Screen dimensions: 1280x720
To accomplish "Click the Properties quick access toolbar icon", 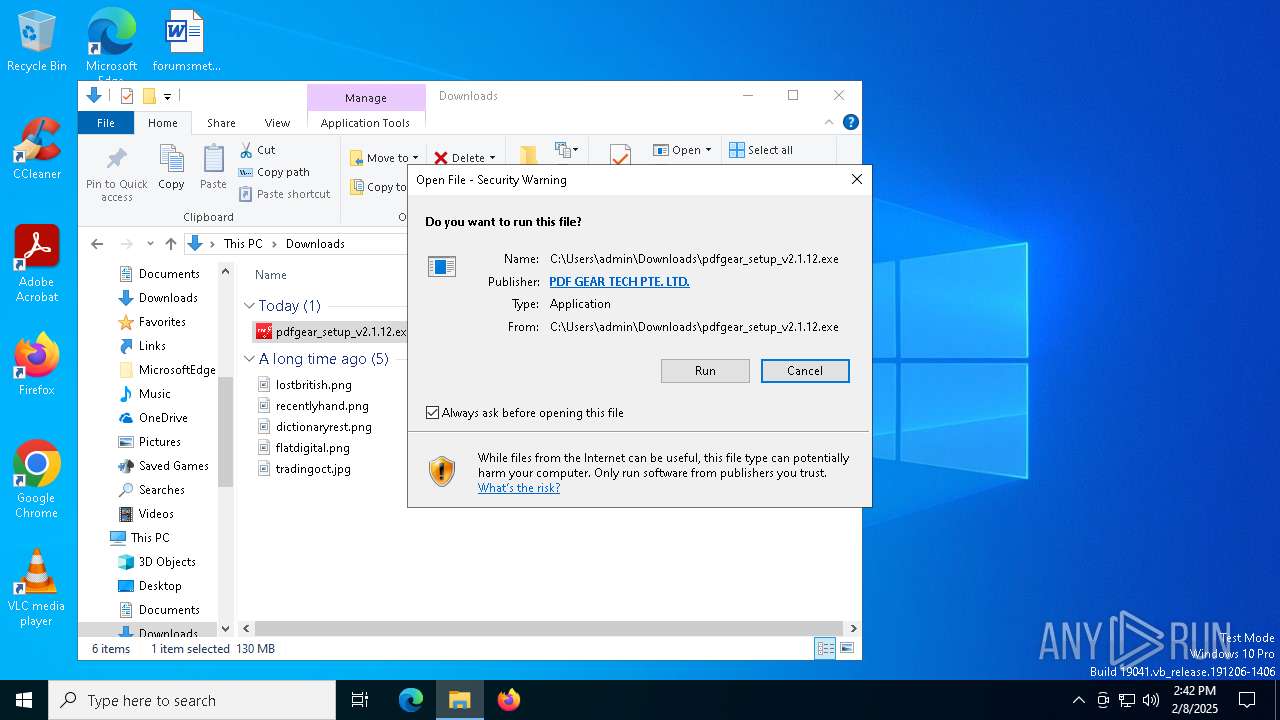I will pos(127,96).
